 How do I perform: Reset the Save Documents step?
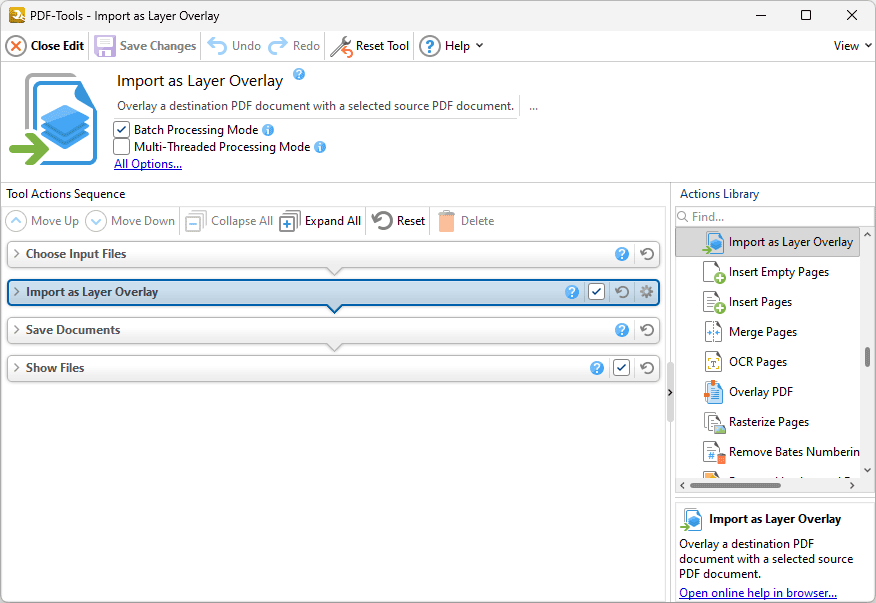point(647,330)
